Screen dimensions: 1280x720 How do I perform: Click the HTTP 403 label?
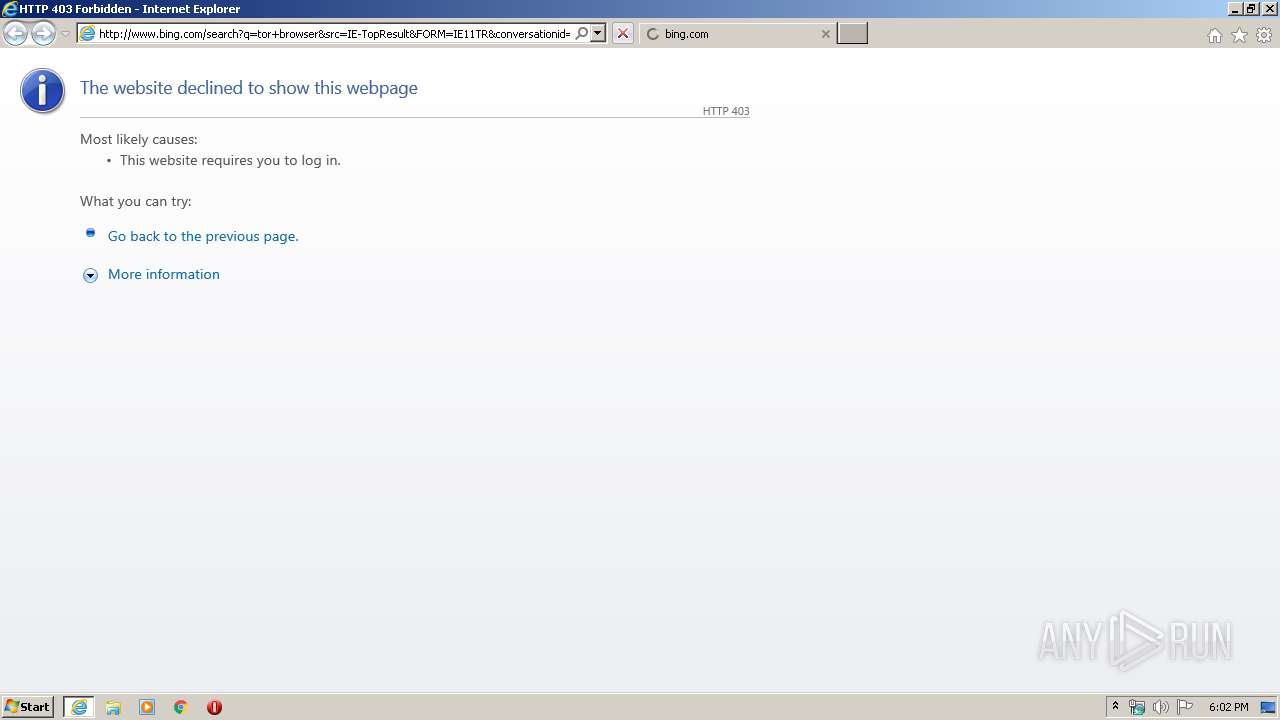click(726, 111)
